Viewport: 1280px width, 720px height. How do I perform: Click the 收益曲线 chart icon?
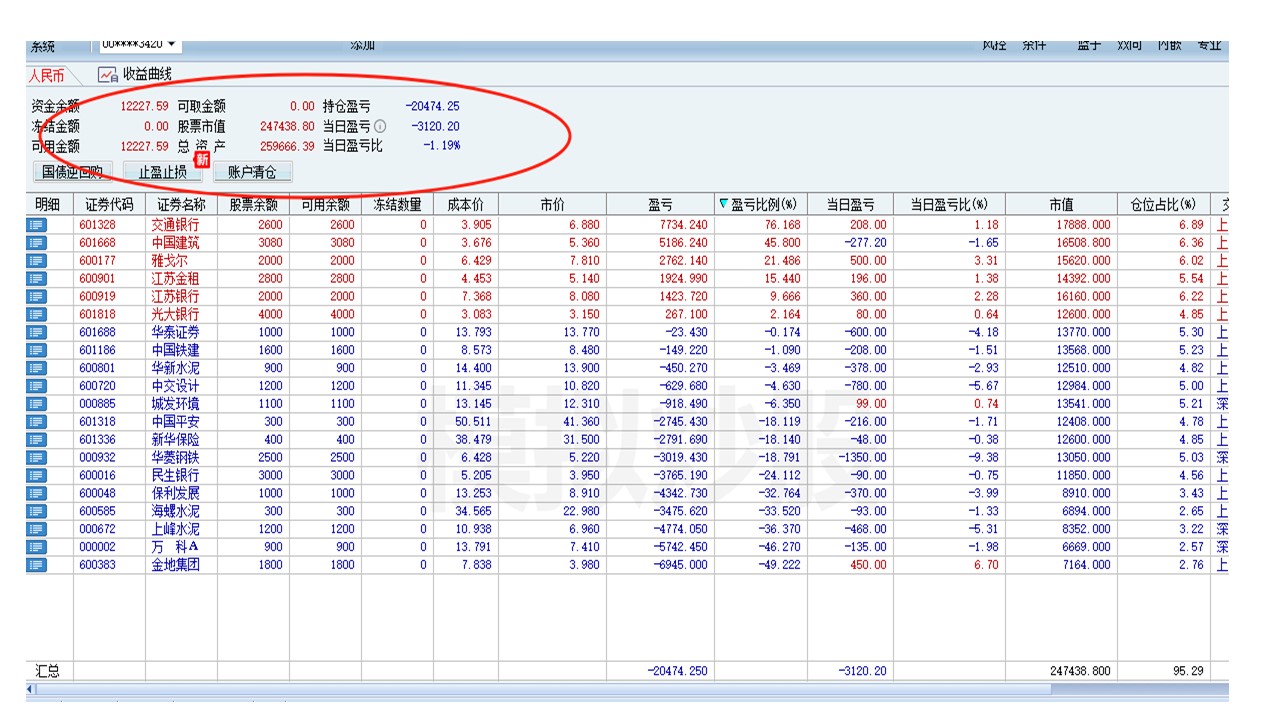pyautogui.click(x=107, y=75)
